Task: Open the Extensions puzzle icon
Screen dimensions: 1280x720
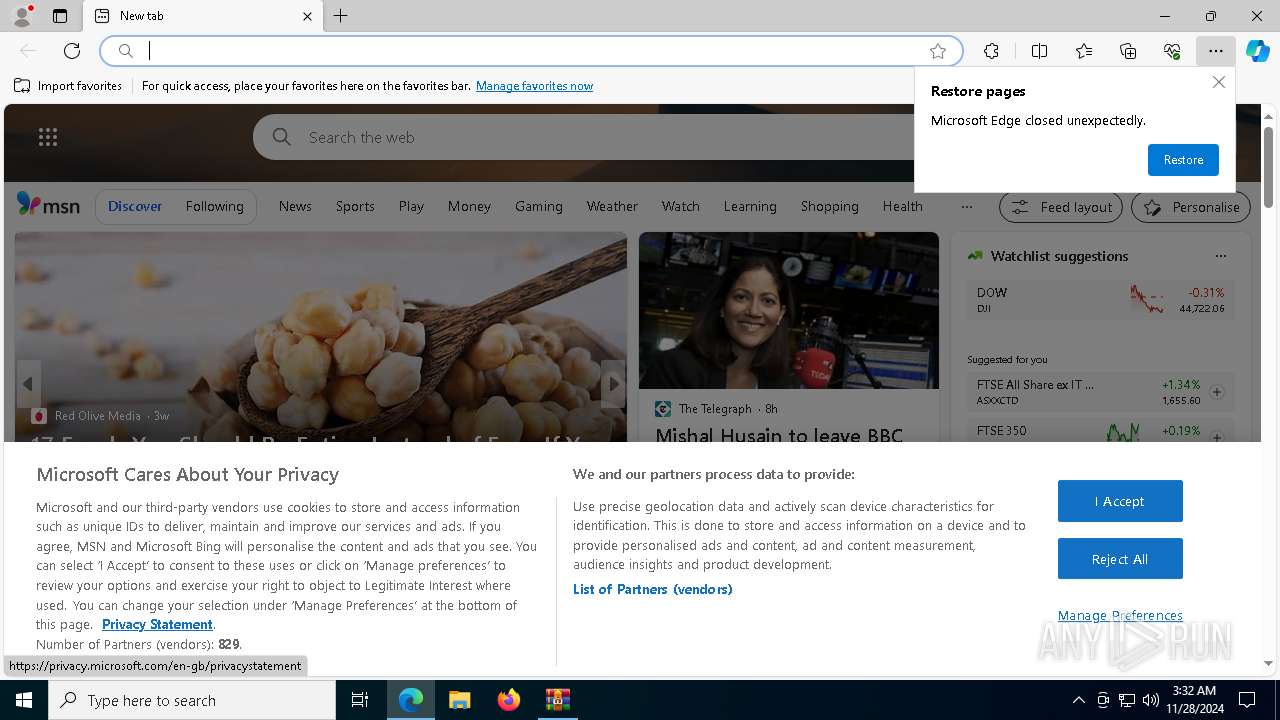Action: tap(991, 51)
